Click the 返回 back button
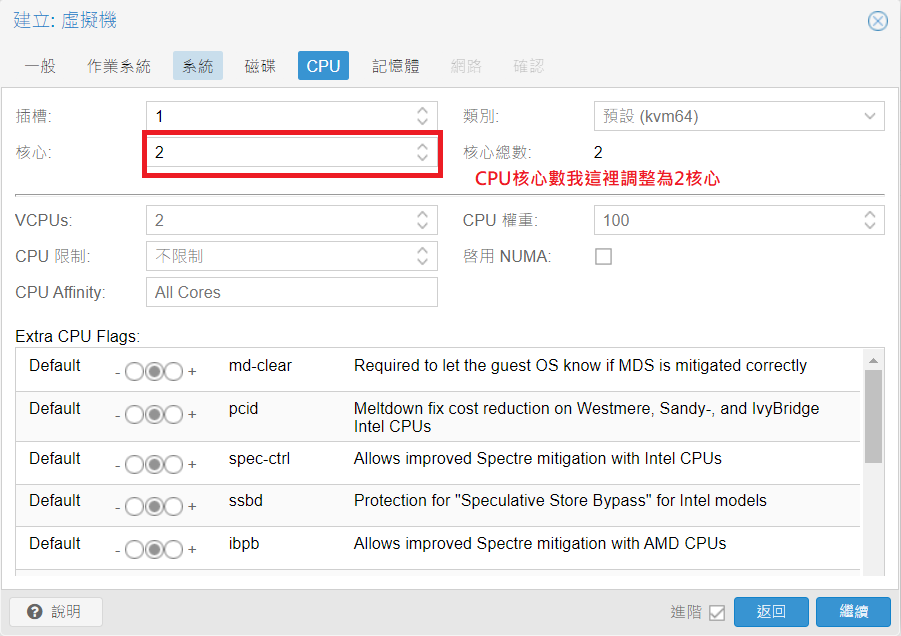The image size is (901, 636). 770,612
